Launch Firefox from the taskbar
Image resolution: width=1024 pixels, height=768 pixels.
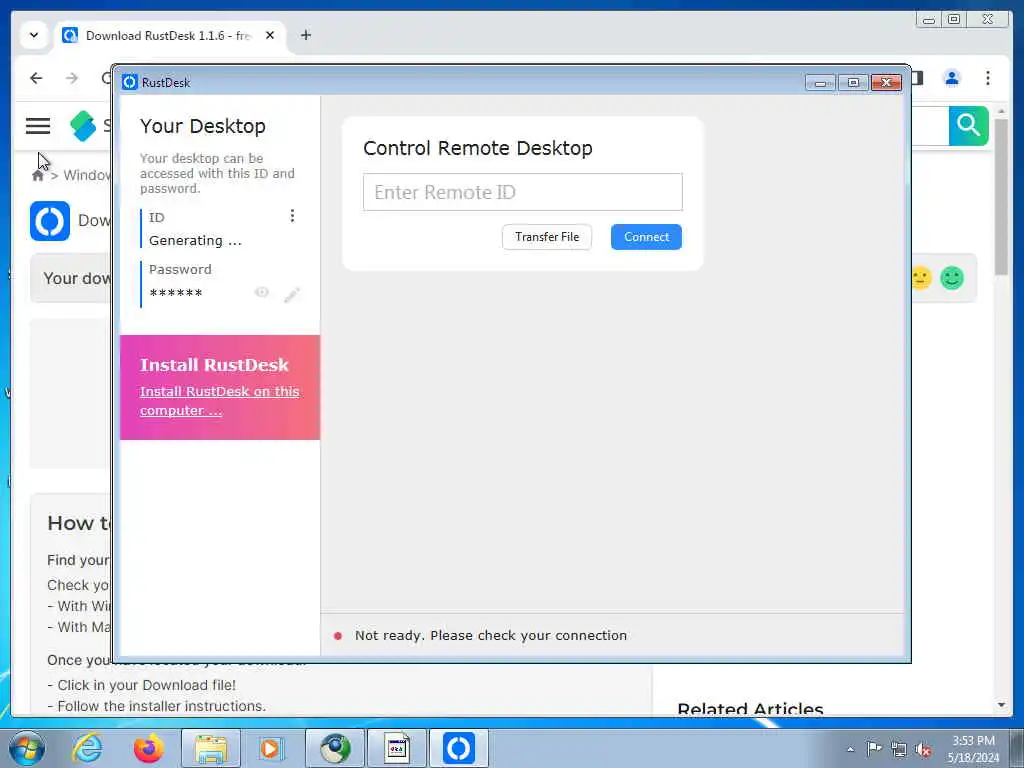pos(149,748)
